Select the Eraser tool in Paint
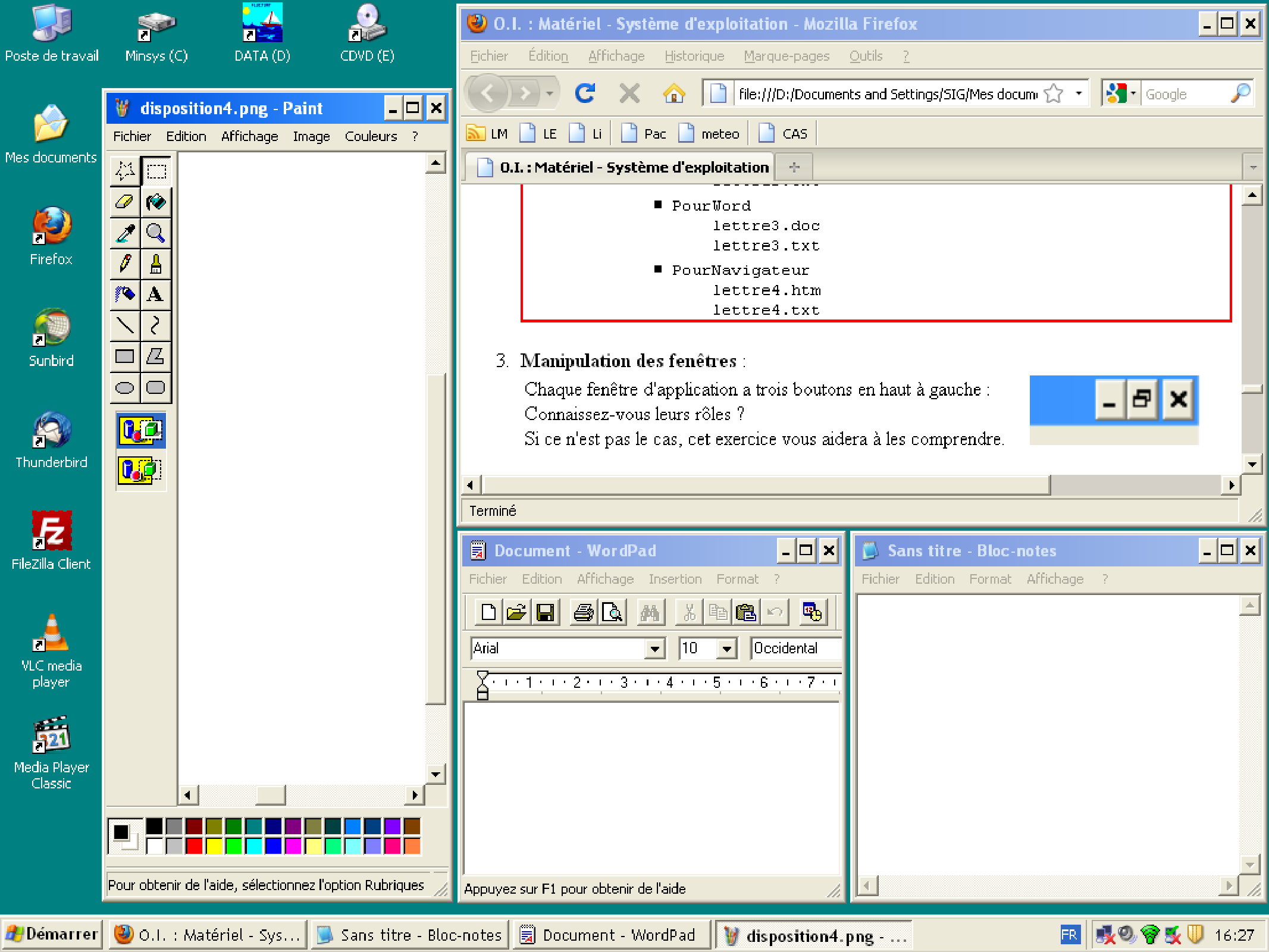Viewport: 1269px width, 952px height. point(125,204)
